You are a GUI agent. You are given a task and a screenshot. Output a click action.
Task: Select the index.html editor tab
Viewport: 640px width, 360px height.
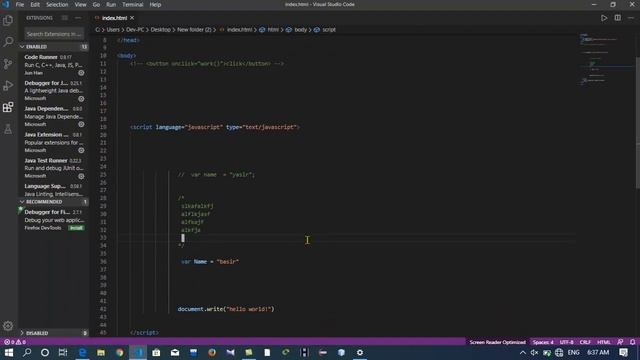tap(114, 18)
